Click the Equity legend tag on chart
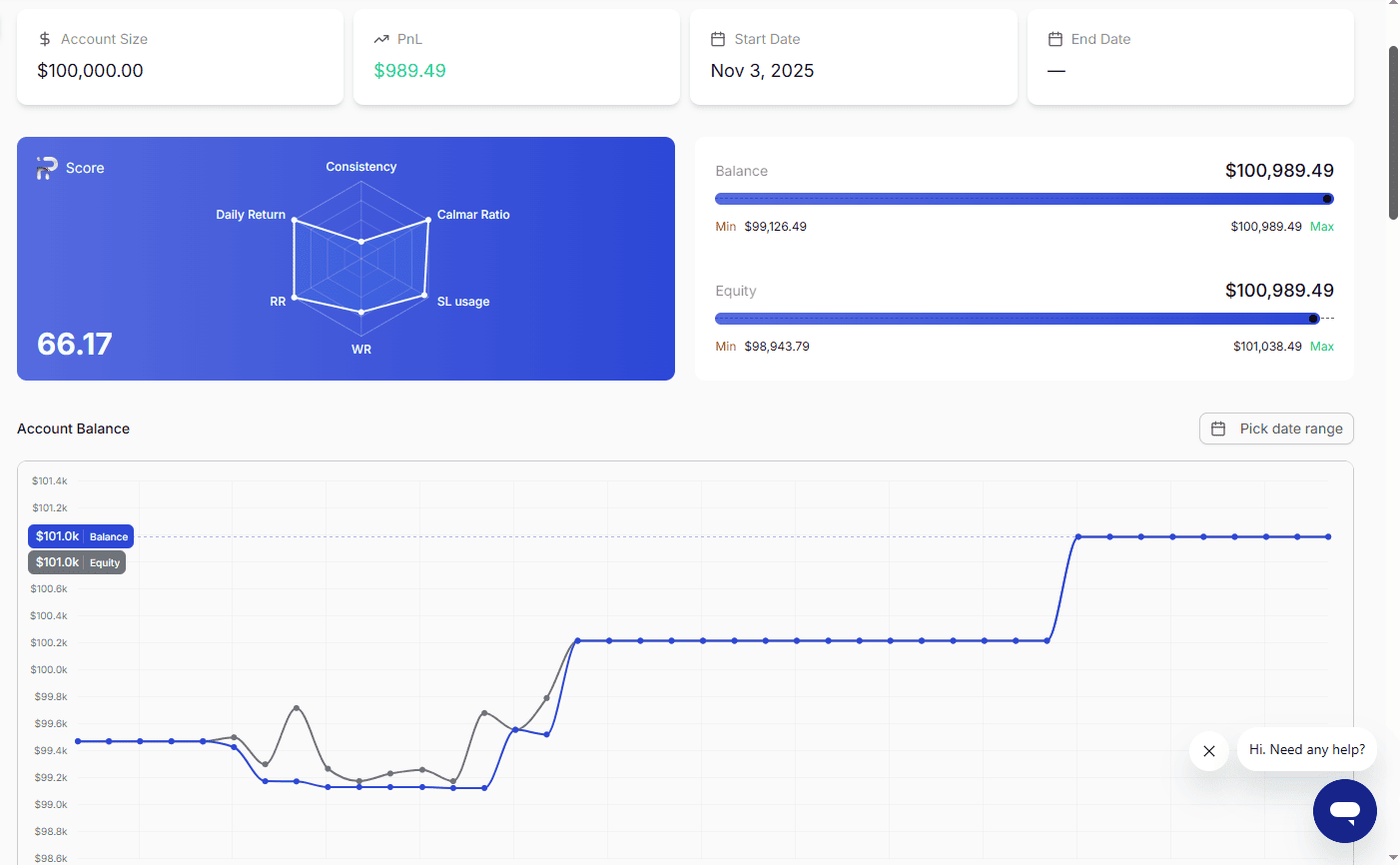The image size is (1400, 865). 77,562
